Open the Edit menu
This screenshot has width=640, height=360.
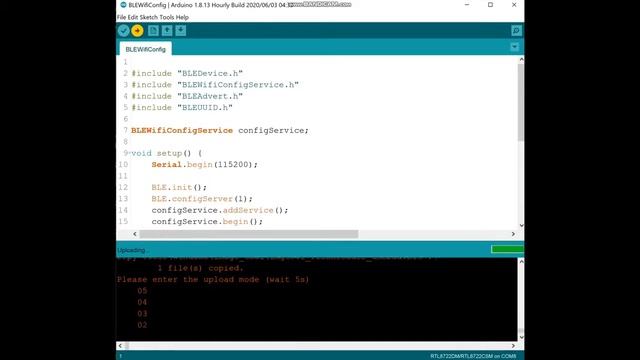133,17
